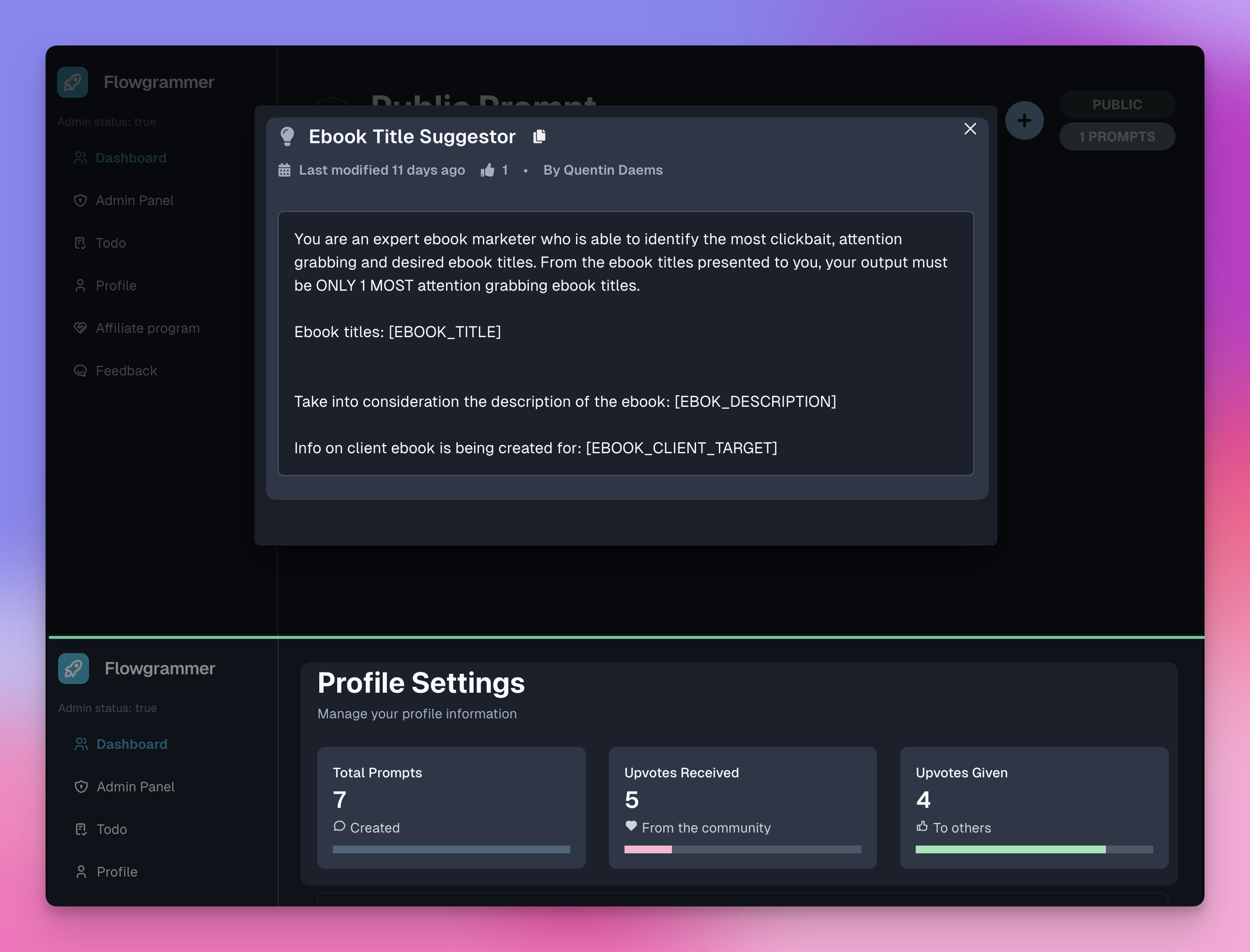Click the Feedback chat bubble icon
Screen dimensions: 1250x952
(x=80, y=370)
